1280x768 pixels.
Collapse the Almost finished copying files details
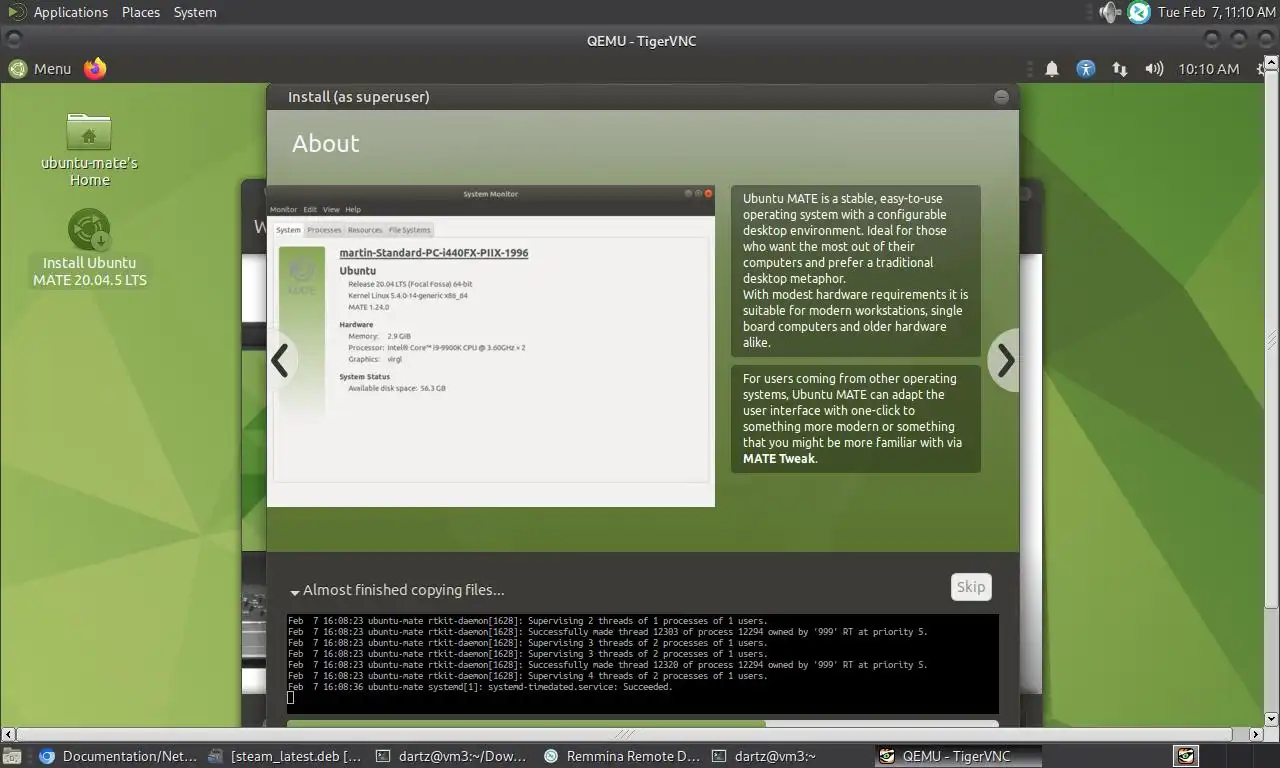pos(295,592)
